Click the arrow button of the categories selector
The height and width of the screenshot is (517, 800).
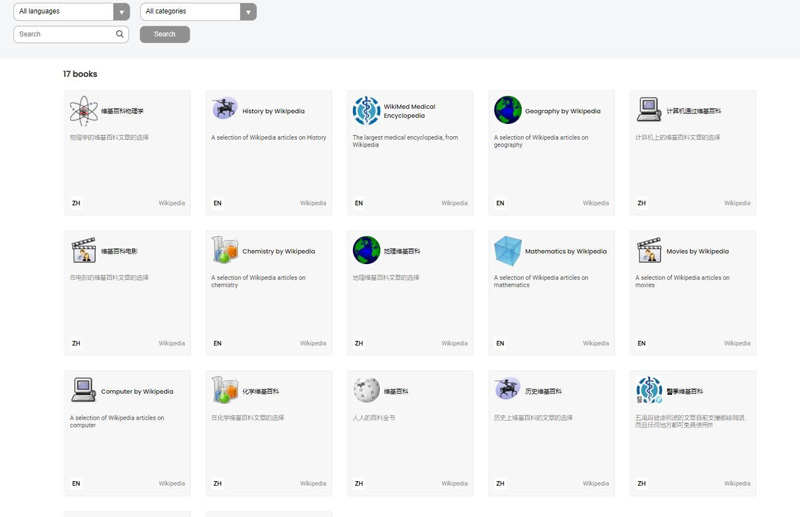point(248,12)
